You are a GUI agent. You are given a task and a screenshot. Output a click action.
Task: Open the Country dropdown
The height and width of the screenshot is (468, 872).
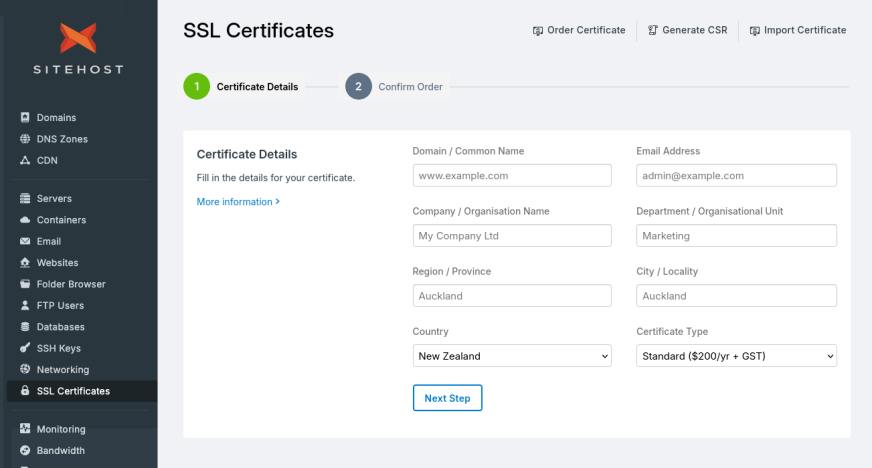click(511, 356)
